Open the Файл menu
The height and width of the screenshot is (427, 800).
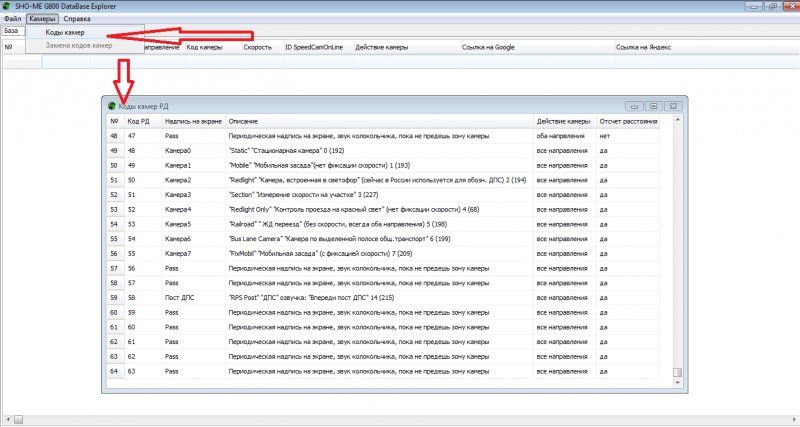pos(12,19)
